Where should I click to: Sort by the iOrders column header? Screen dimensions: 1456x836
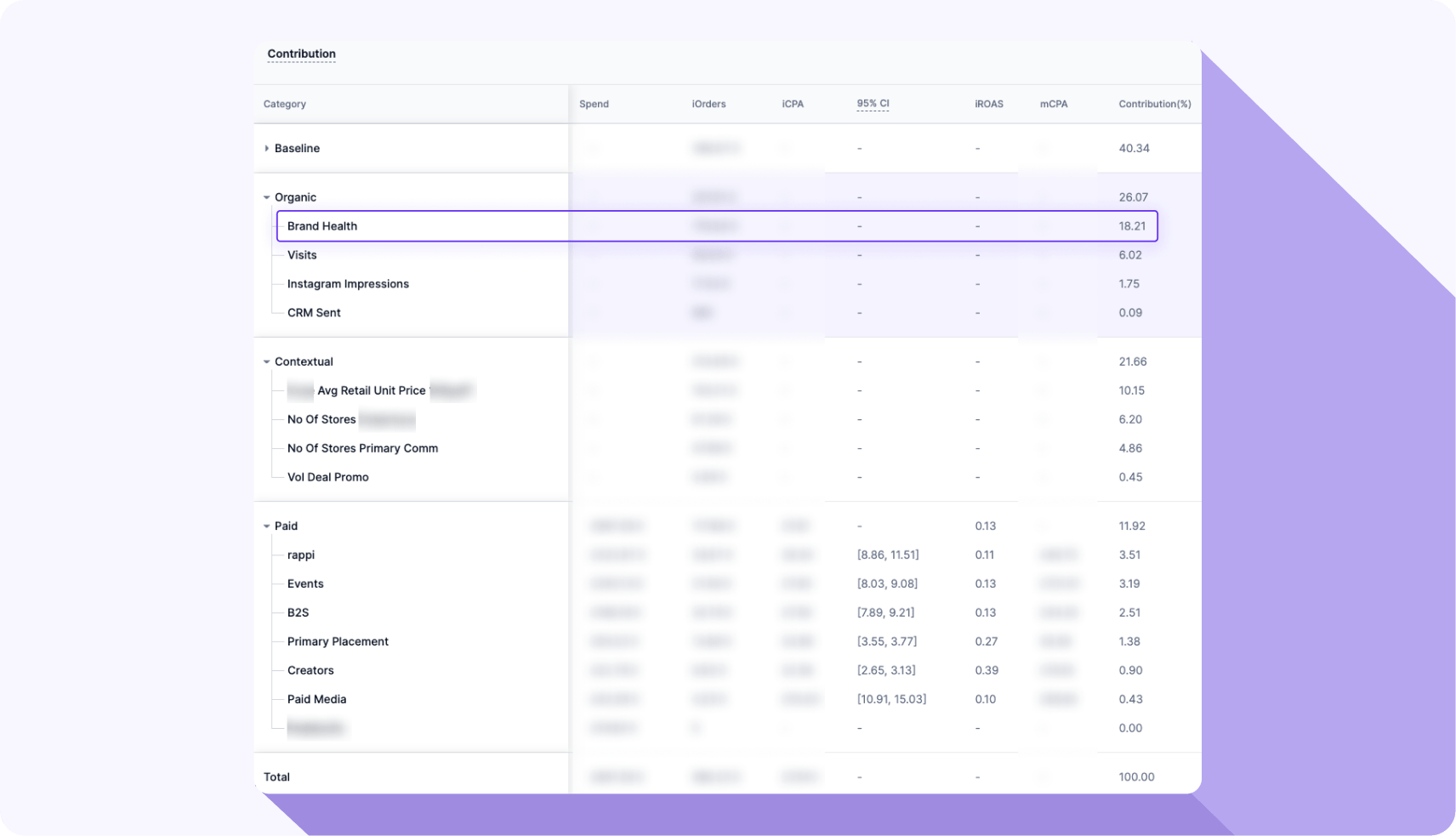pos(708,104)
